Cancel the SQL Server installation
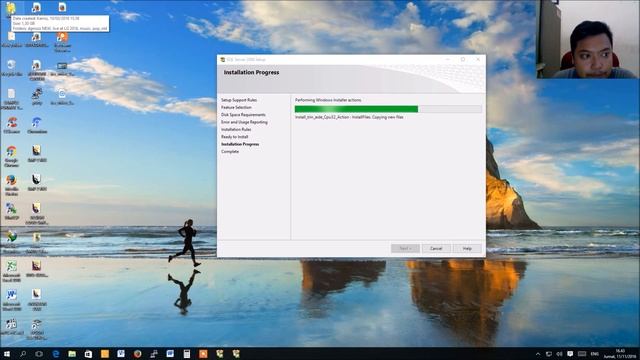This screenshot has height=360, width=640. click(x=436, y=248)
